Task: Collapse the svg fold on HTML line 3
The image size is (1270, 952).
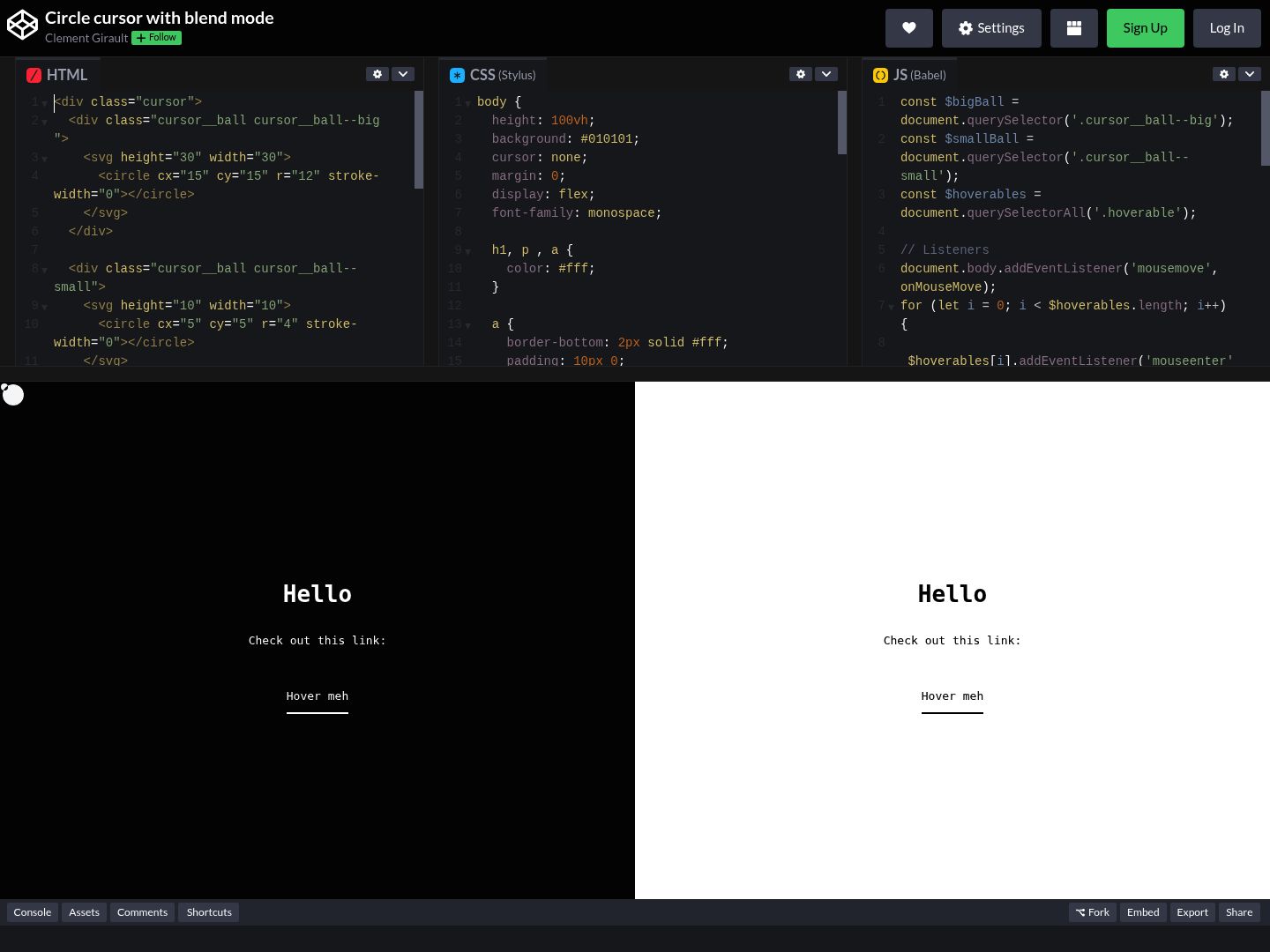Action: (45, 159)
